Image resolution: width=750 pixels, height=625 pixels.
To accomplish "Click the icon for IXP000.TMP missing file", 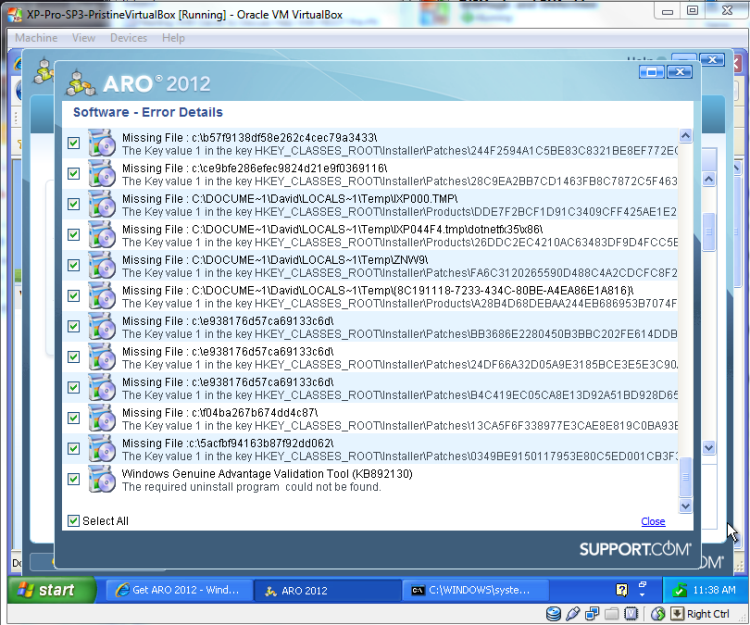I will (102, 204).
